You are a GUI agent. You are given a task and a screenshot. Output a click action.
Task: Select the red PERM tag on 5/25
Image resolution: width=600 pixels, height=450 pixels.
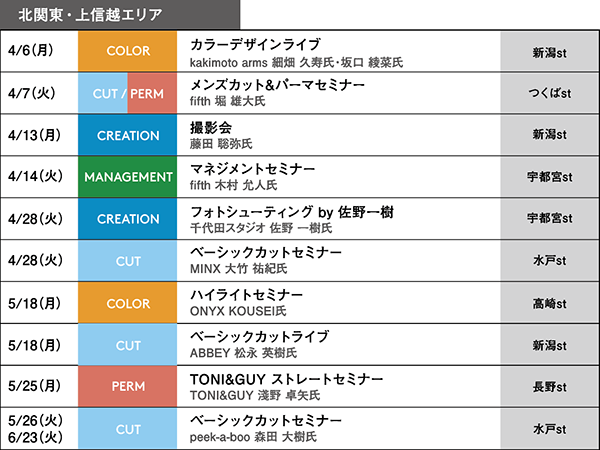click(x=127, y=385)
